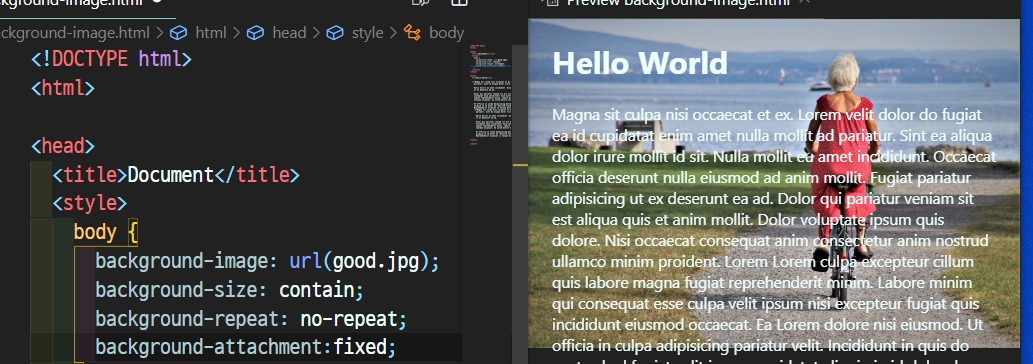
Task: Click the opening <html> tag in code
Action: pos(63,88)
